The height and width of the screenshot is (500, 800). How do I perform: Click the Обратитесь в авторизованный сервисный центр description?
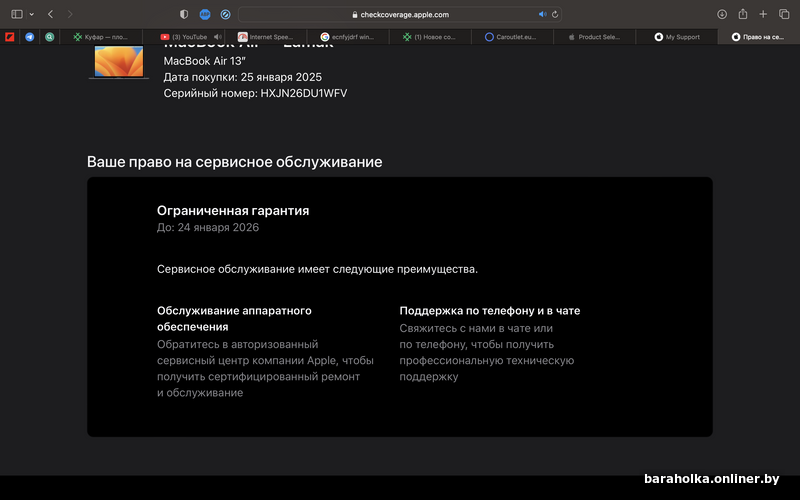265,368
